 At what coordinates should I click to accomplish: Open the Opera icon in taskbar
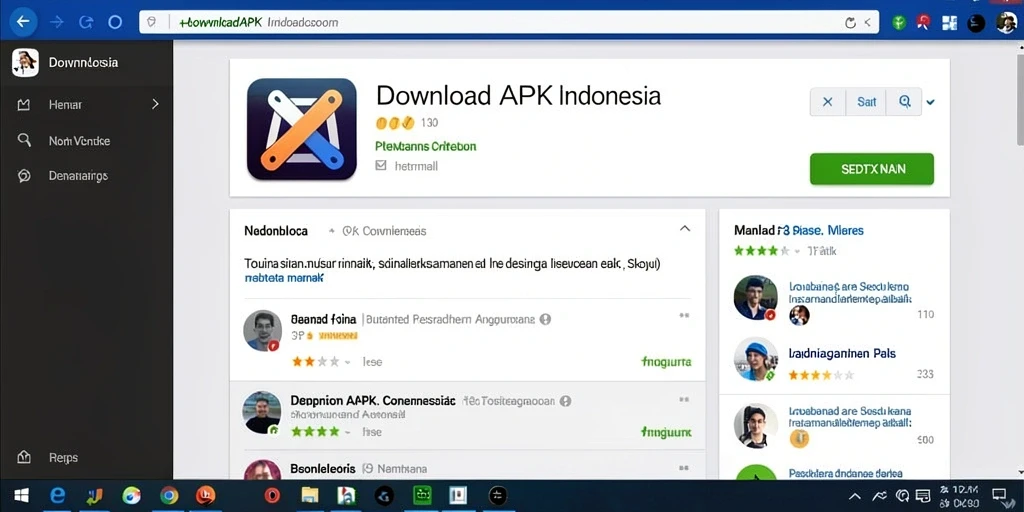coord(272,496)
